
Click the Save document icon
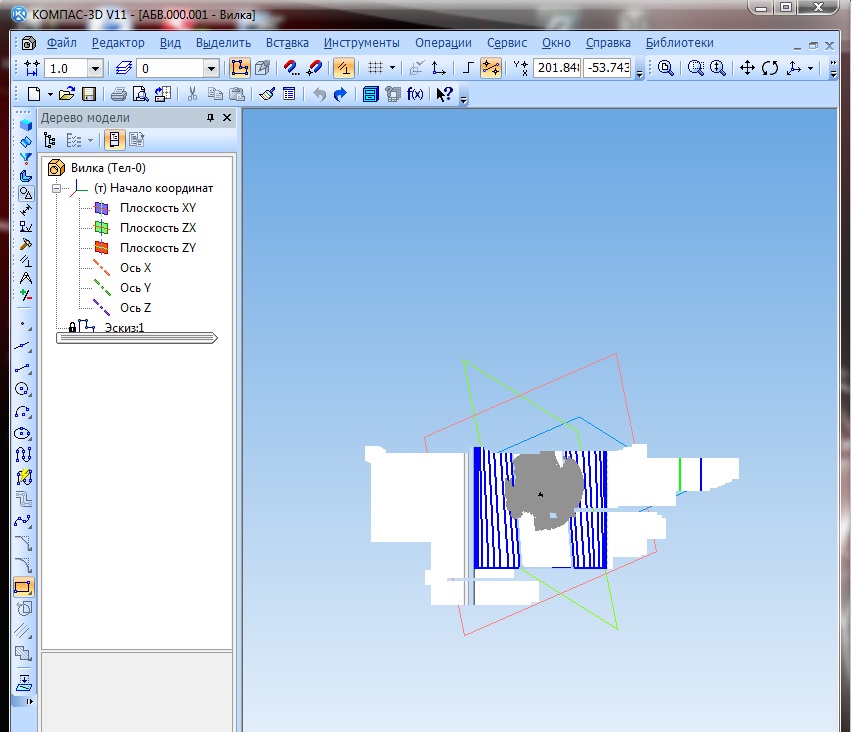[88, 94]
